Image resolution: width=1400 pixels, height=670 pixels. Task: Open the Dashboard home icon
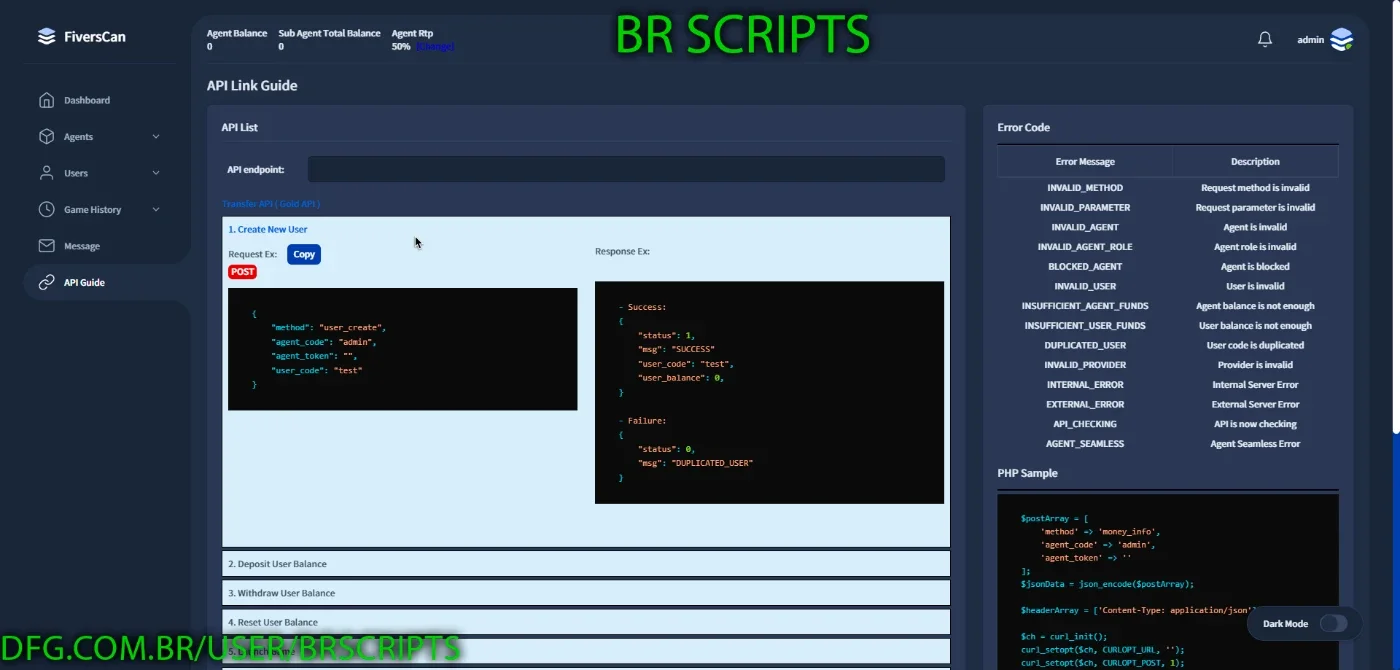pos(46,100)
